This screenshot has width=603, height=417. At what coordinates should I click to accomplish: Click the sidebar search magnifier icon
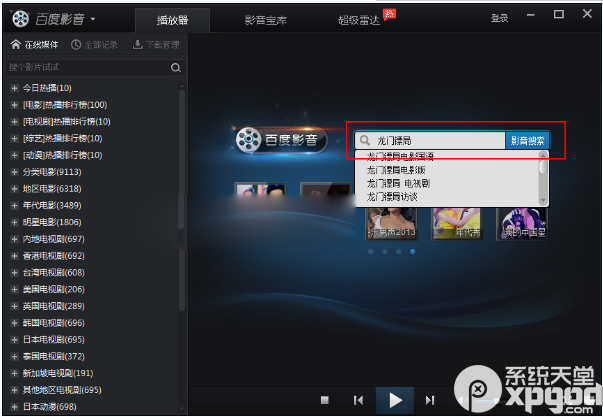(176, 68)
